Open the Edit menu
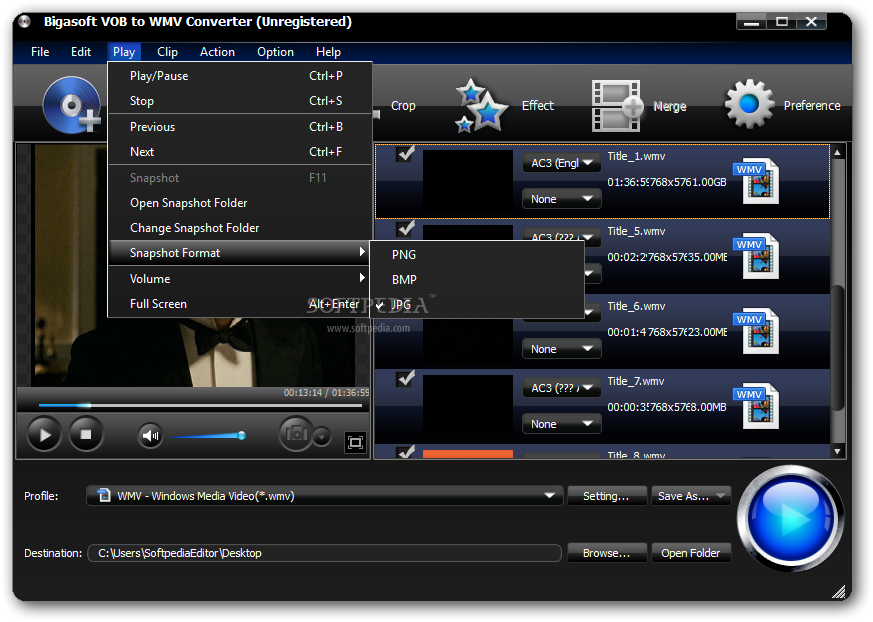The image size is (873, 622). [x=81, y=52]
